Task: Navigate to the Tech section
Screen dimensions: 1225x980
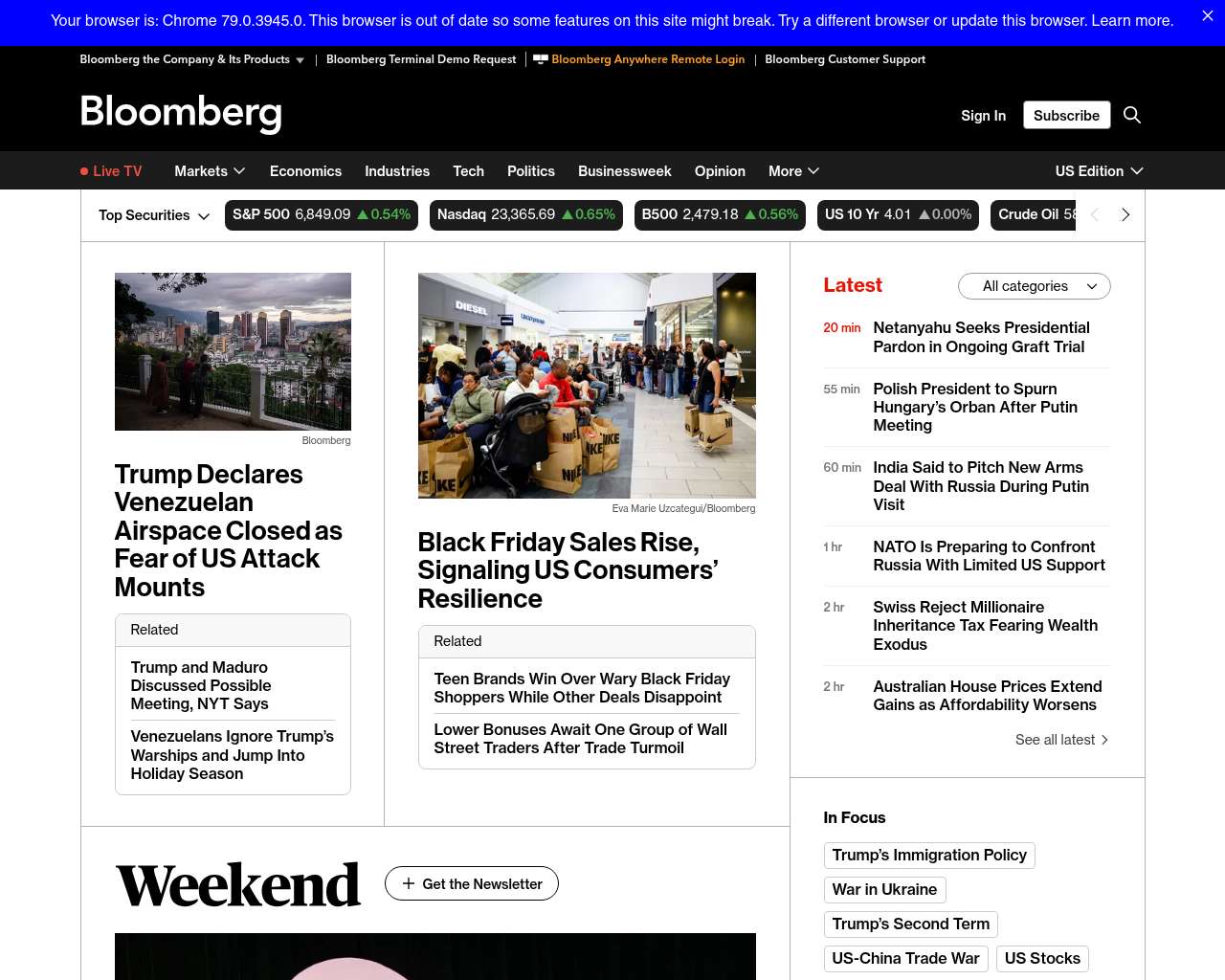Action: click(x=468, y=171)
